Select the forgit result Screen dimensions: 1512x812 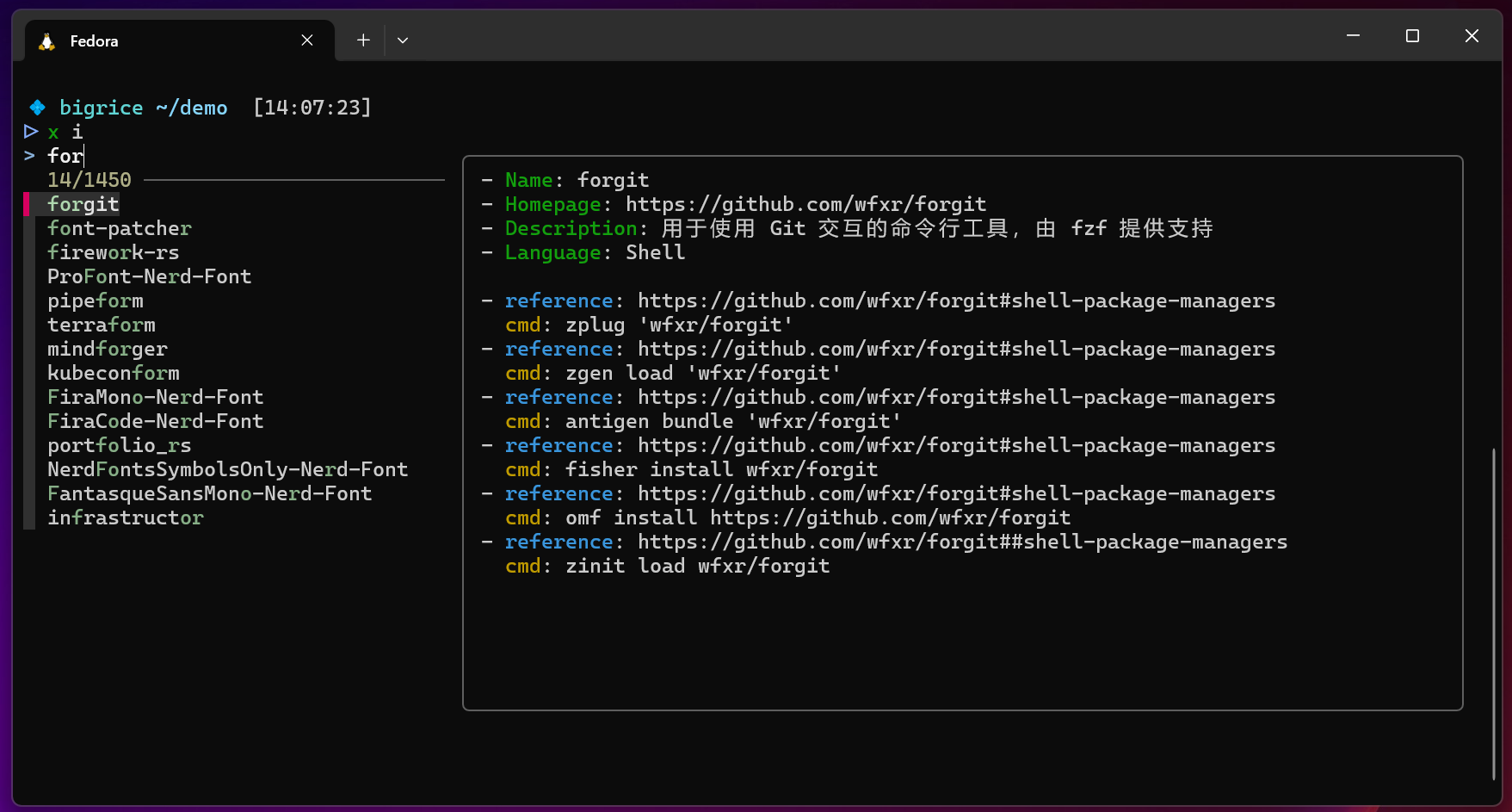pyautogui.click(x=83, y=204)
